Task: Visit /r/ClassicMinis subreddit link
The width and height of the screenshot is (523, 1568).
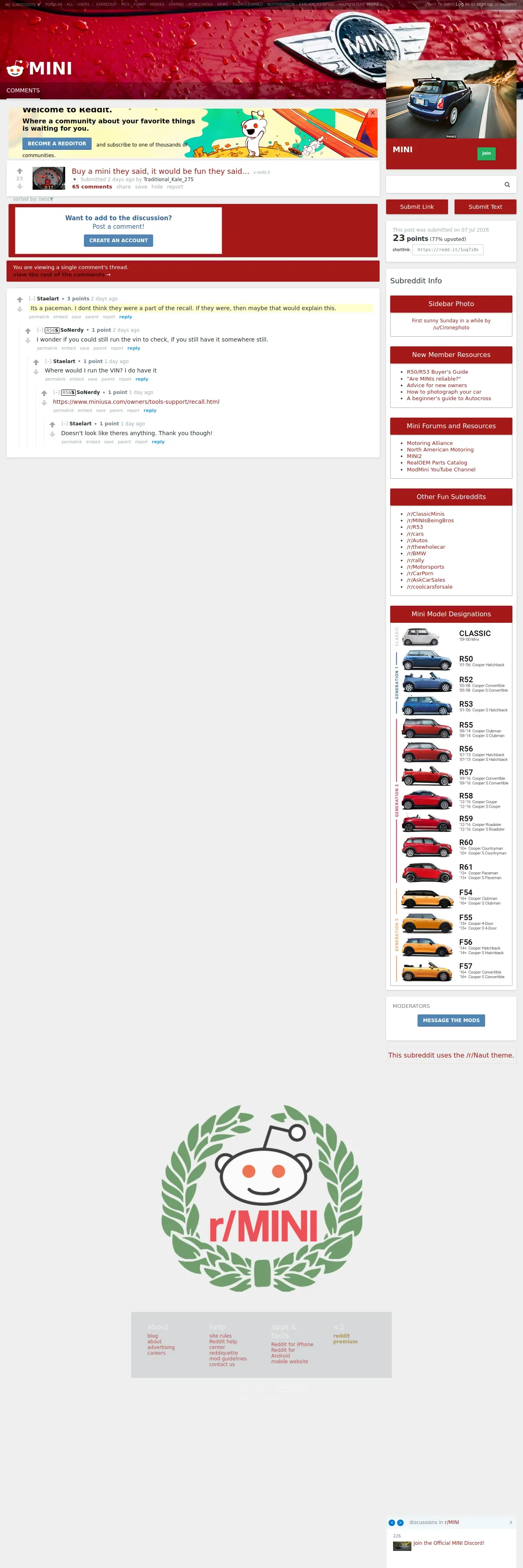Action: pyautogui.click(x=426, y=514)
